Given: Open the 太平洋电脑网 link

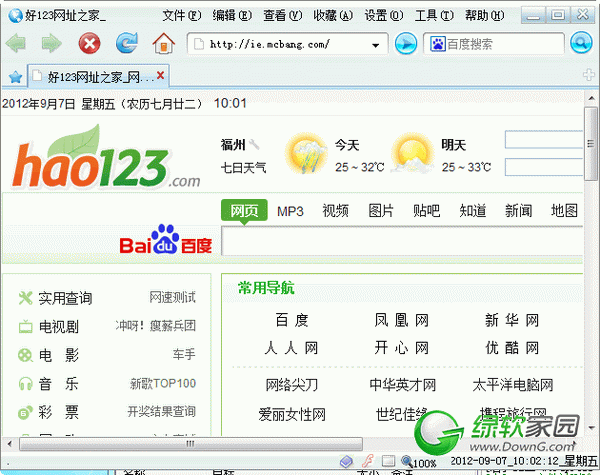Looking at the screenshot, I should point(513,385).
